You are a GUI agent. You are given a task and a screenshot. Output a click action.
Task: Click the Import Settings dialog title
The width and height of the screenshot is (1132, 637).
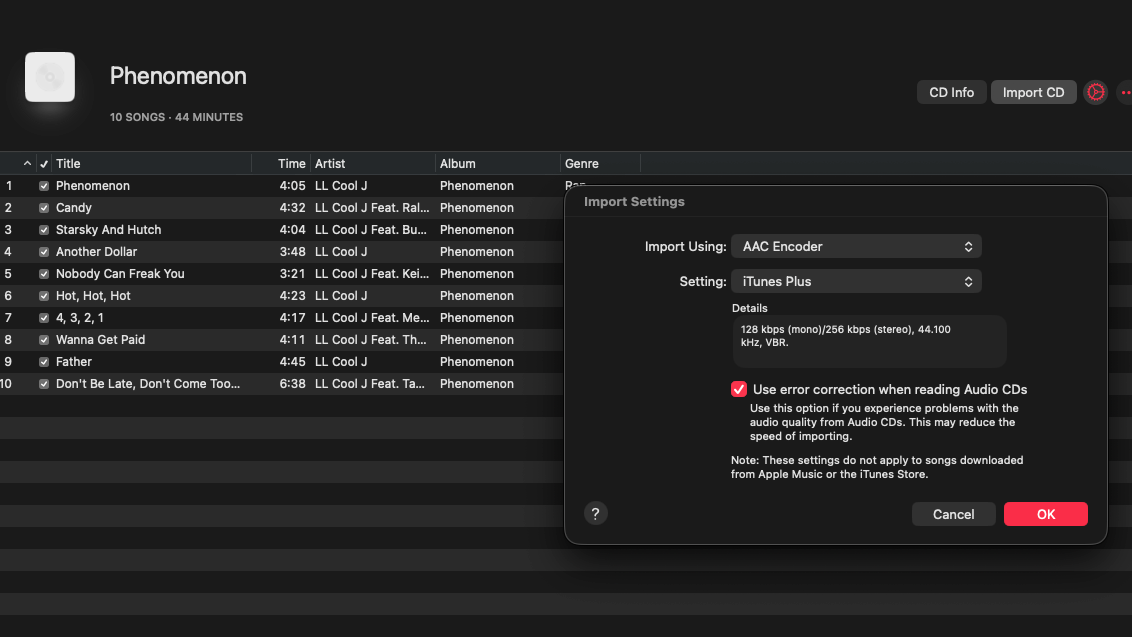[634, 202]
